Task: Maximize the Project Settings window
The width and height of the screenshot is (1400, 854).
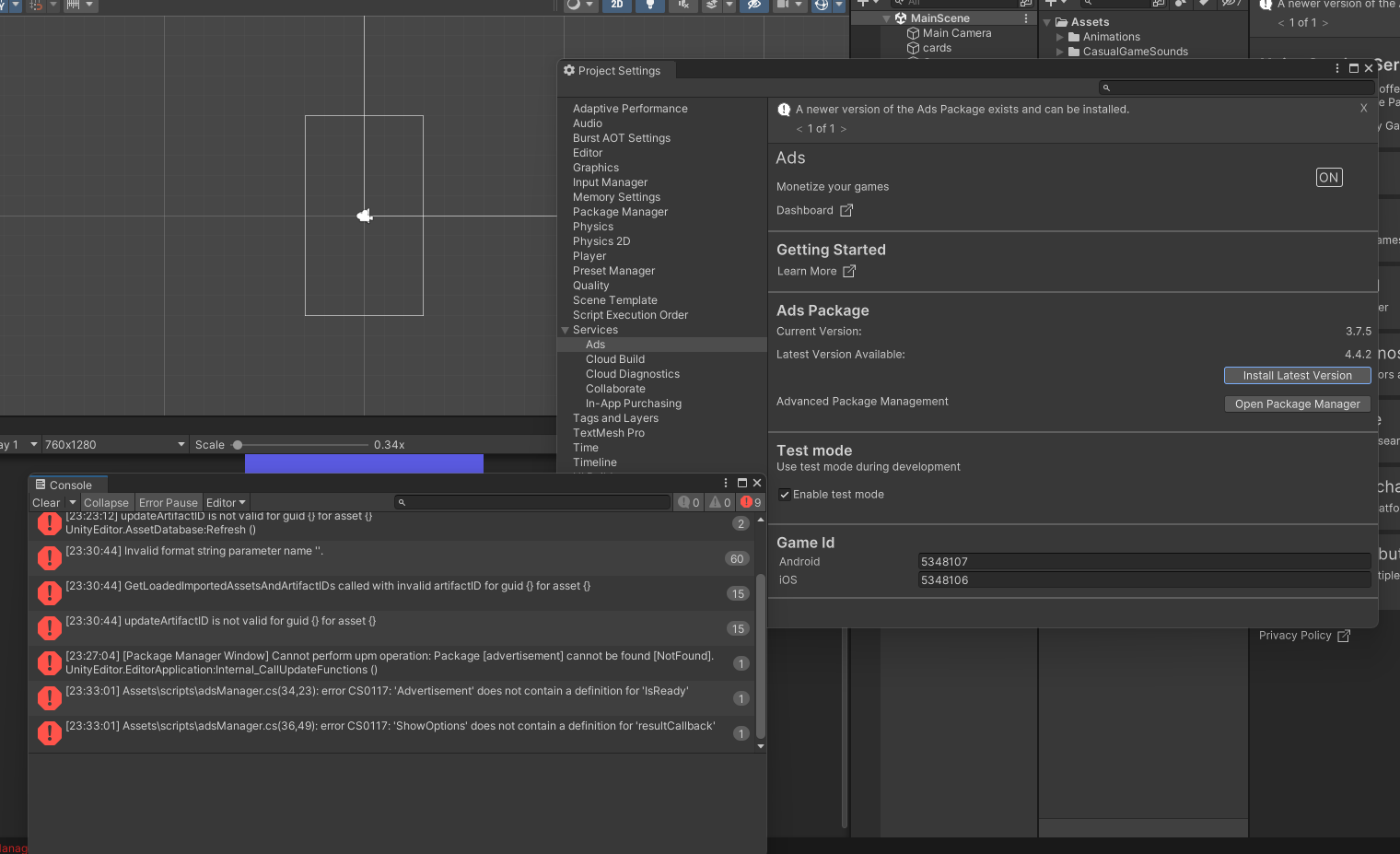Action: click(1353, 68)
